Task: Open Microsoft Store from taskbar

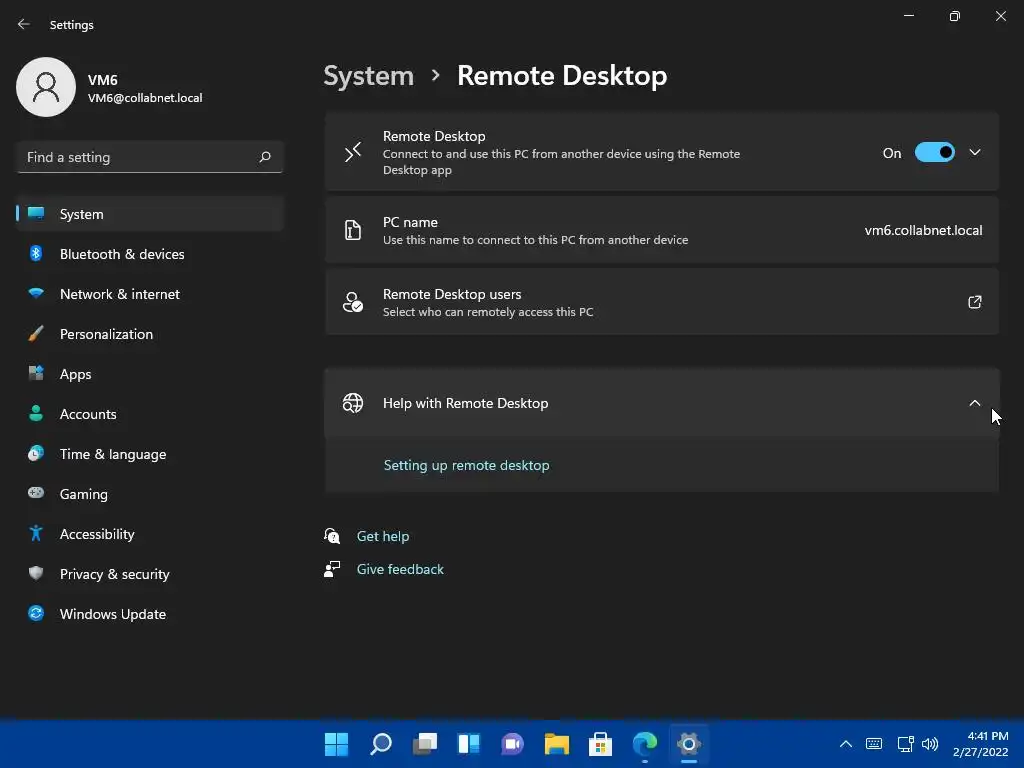Action: coord(600,744)
